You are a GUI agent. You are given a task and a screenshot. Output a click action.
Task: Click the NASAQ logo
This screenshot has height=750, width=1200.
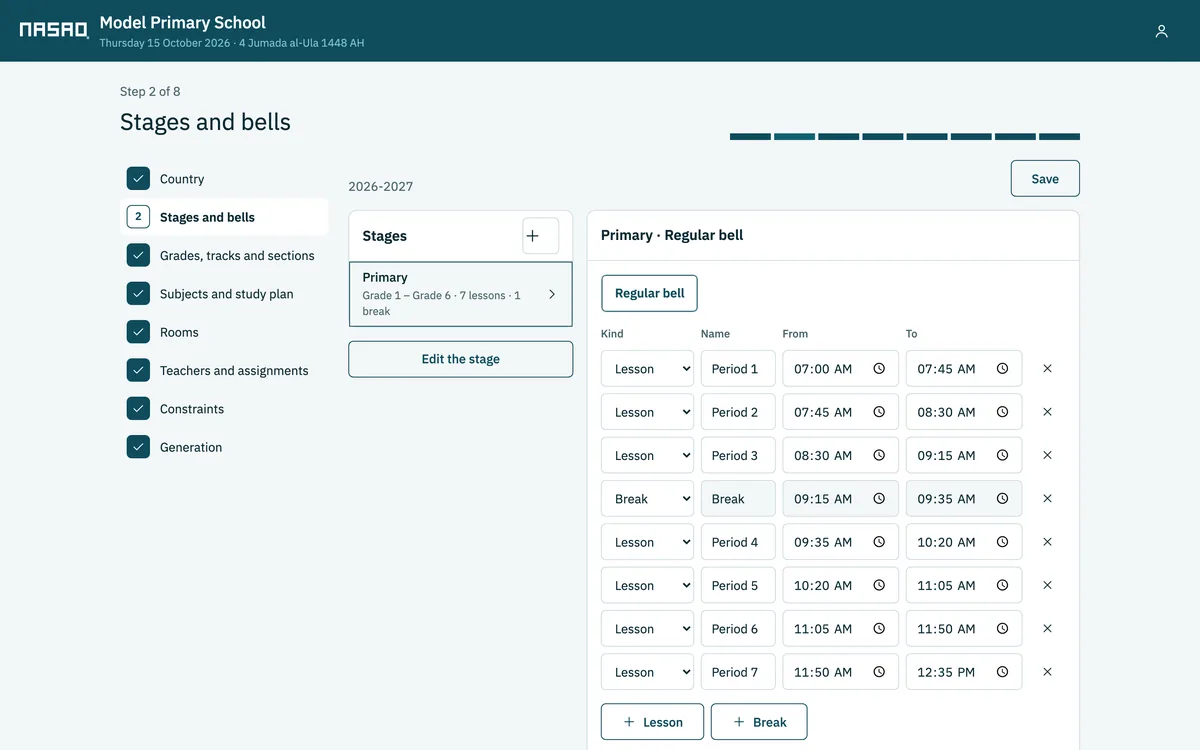(x=54, y=30)
